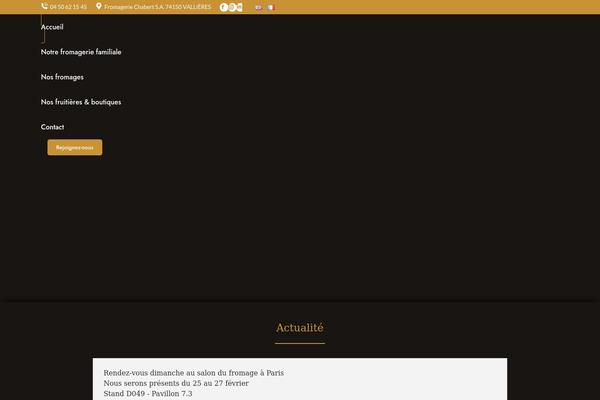Click the line 'Nous serons présents du 25 au 27 février'
This screenshot has width=600, height=400.
tap(176, 383)
